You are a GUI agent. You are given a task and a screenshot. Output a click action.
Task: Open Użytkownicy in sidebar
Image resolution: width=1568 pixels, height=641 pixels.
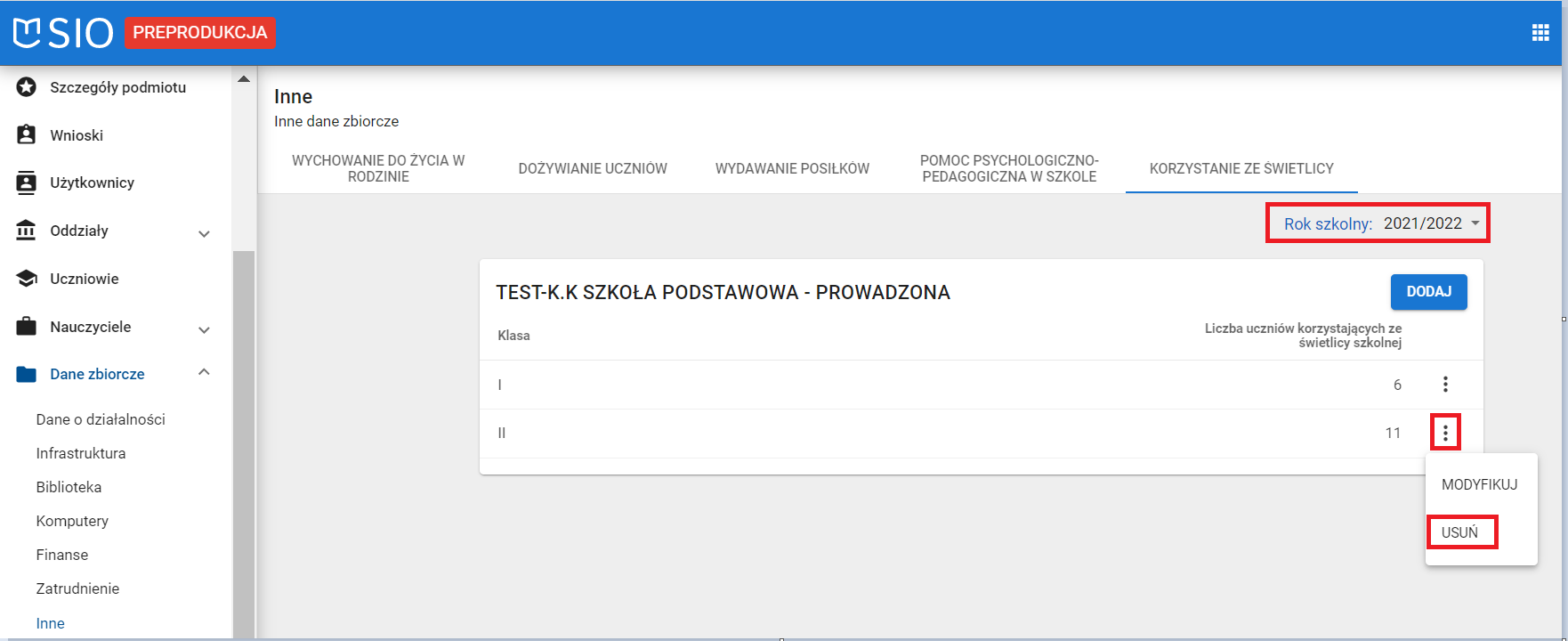pos(92,183)
